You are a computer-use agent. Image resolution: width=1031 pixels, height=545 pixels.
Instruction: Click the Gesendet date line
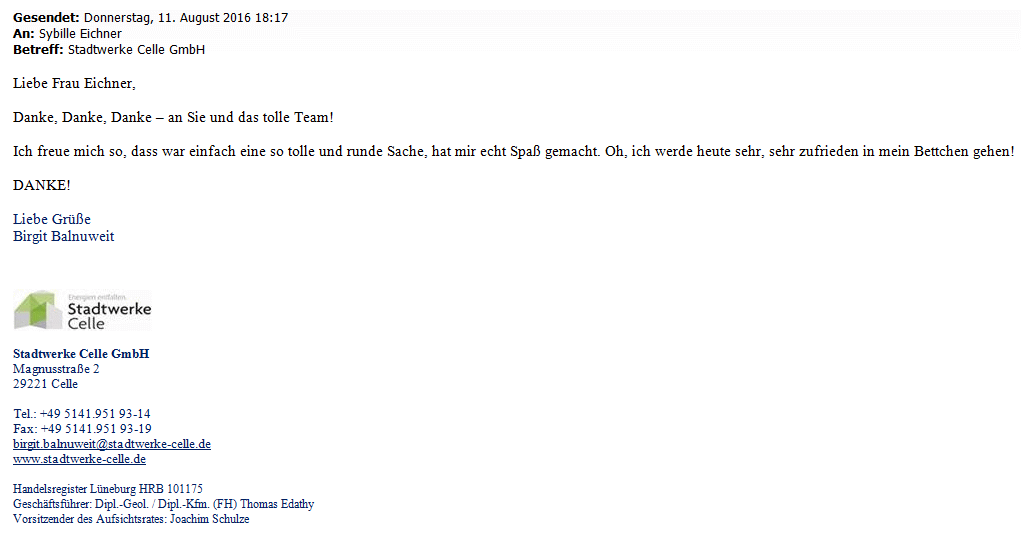pyautogui.click(x=150, y=18)
